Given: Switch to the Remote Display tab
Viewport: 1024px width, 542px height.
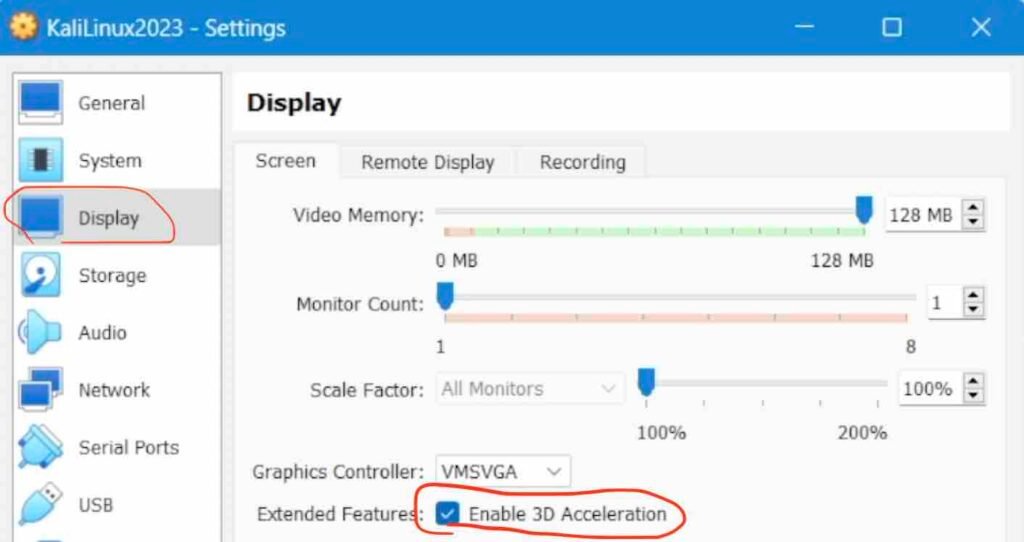Looking at the screenshot, I should coord(427,162).
